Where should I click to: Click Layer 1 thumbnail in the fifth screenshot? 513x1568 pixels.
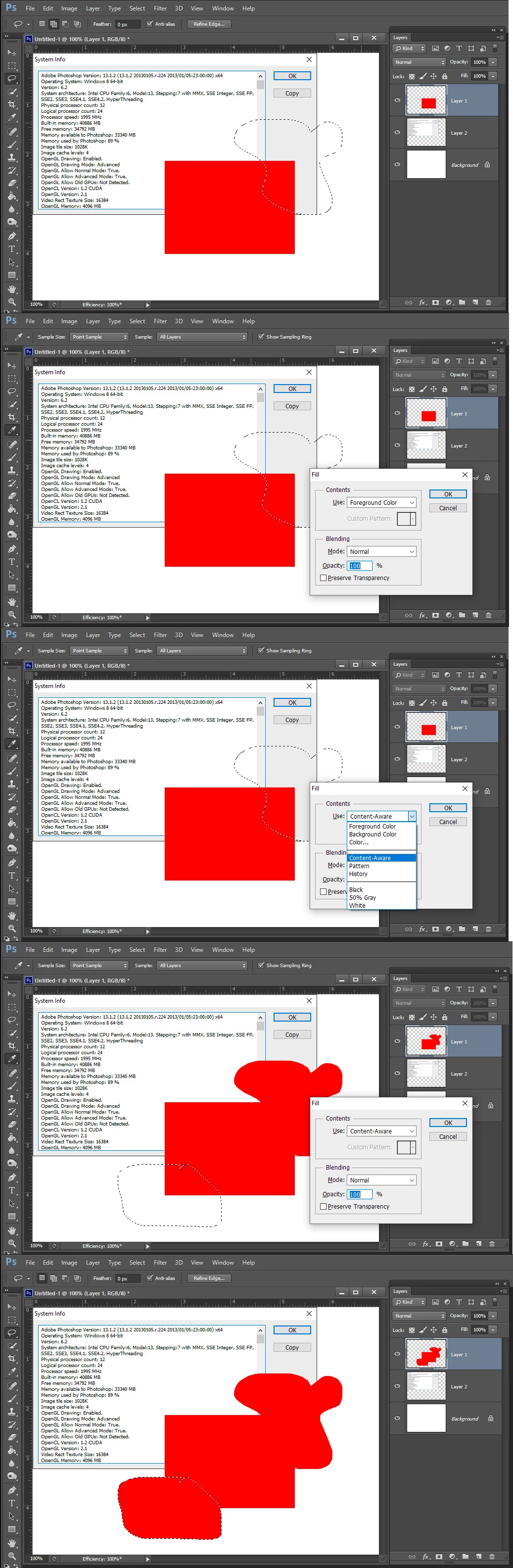426,1354
